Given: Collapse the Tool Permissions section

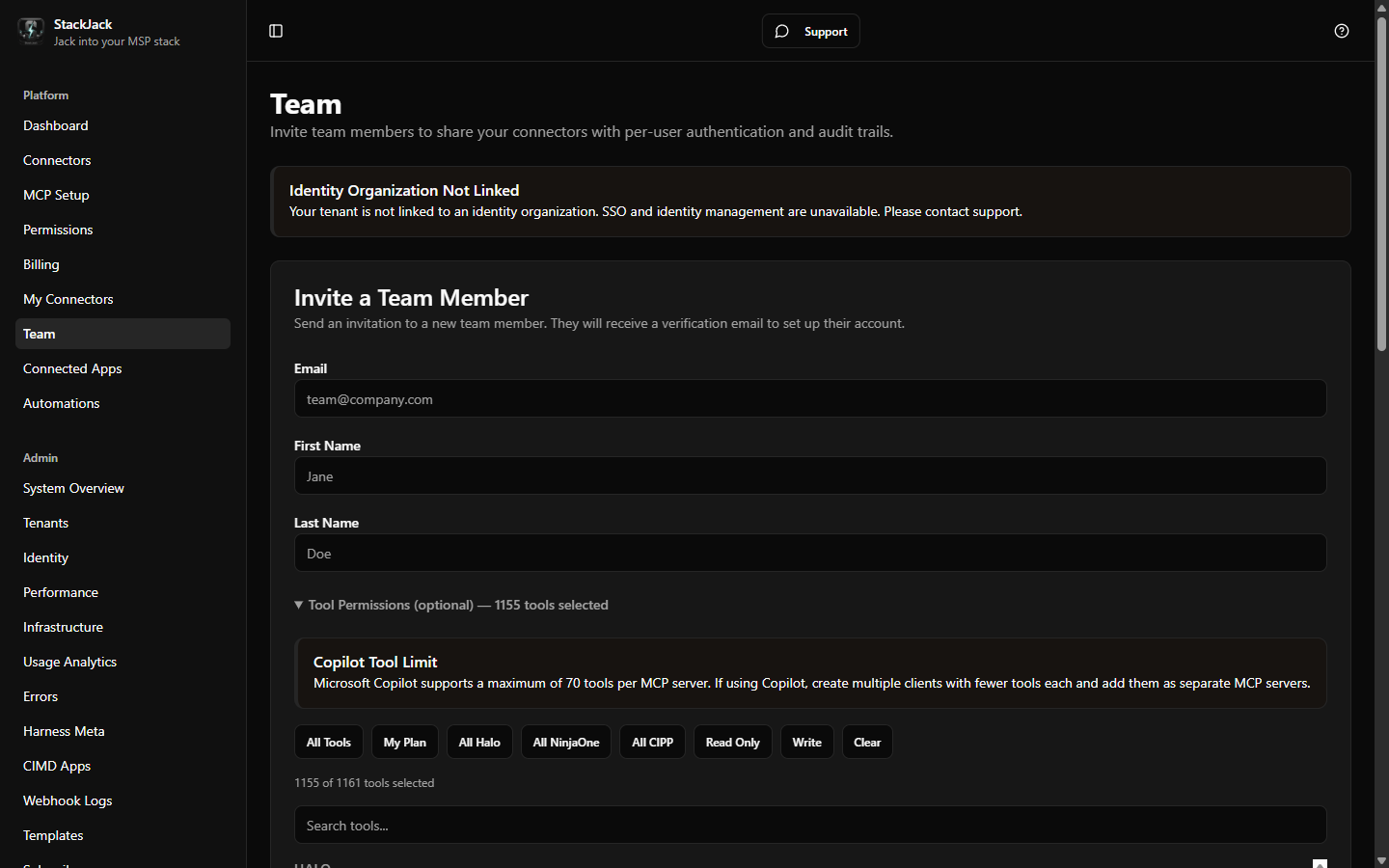Looking at the screenshot, I should point(451,605).
